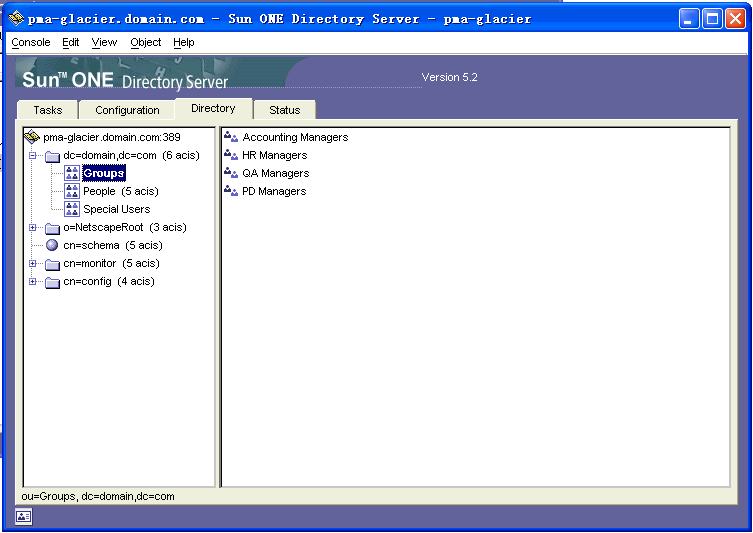
Task: Switch to the Status tab
Action: (x=284, y=110)
